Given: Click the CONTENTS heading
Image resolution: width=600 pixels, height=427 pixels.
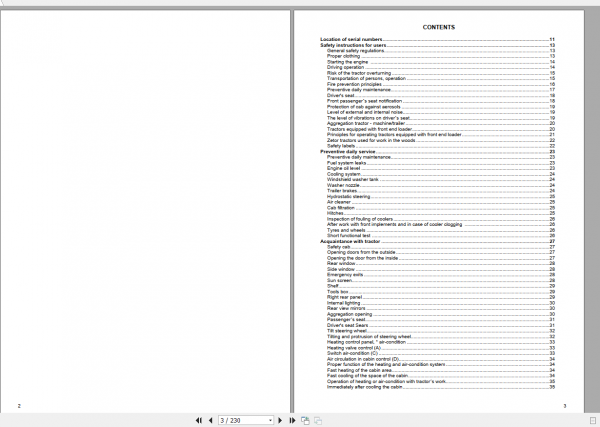Looking at the screenshot, I should pos(439,27).
